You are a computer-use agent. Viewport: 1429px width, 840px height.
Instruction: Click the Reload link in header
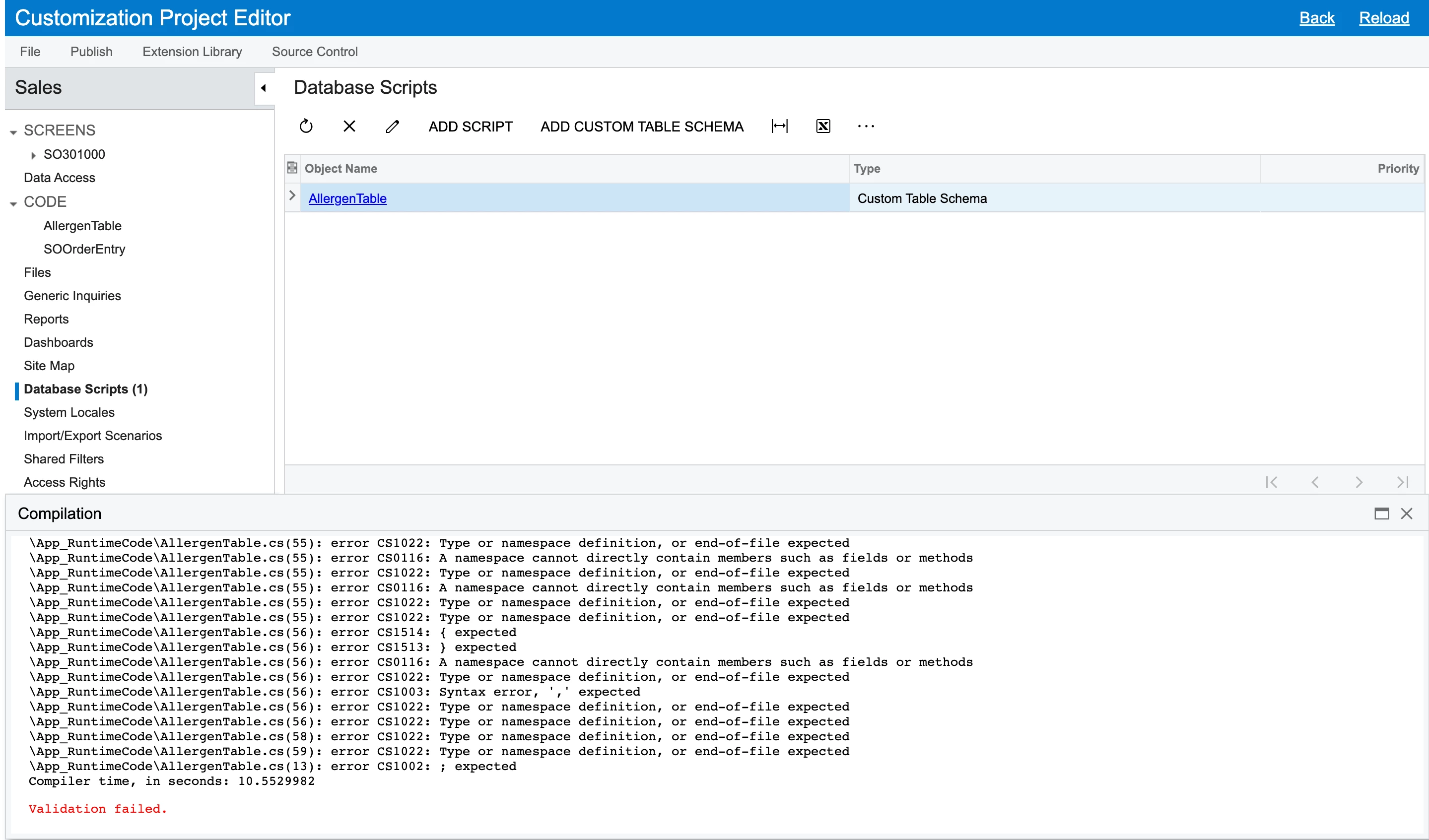(x=1384, y=18)
